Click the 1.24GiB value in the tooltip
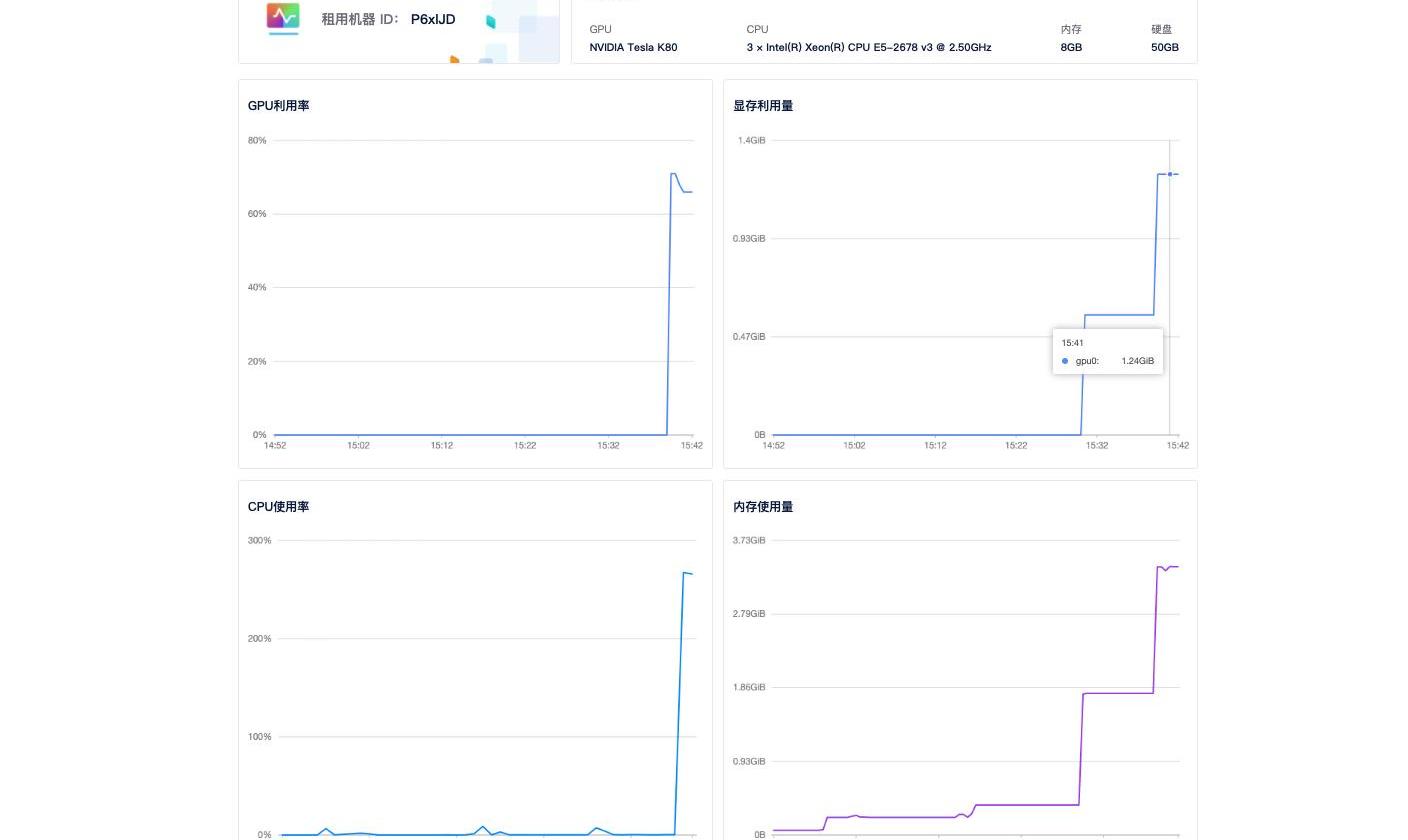 coord(1137,361)
